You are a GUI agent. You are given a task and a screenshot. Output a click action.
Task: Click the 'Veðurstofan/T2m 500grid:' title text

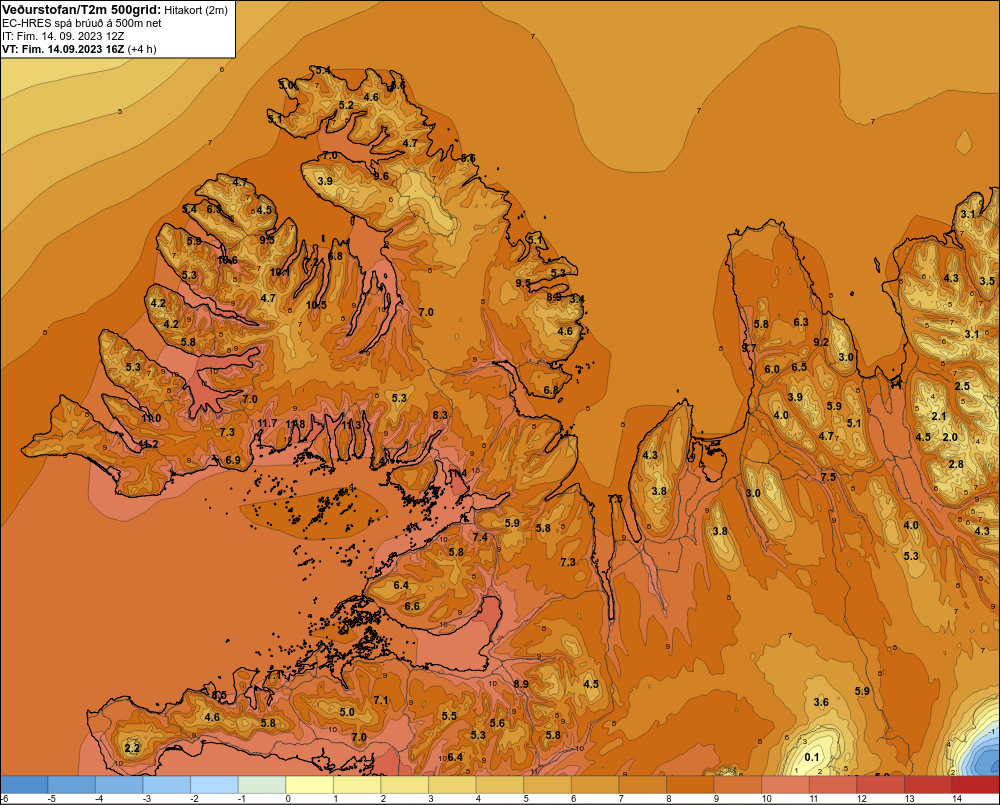pos(81,9)
